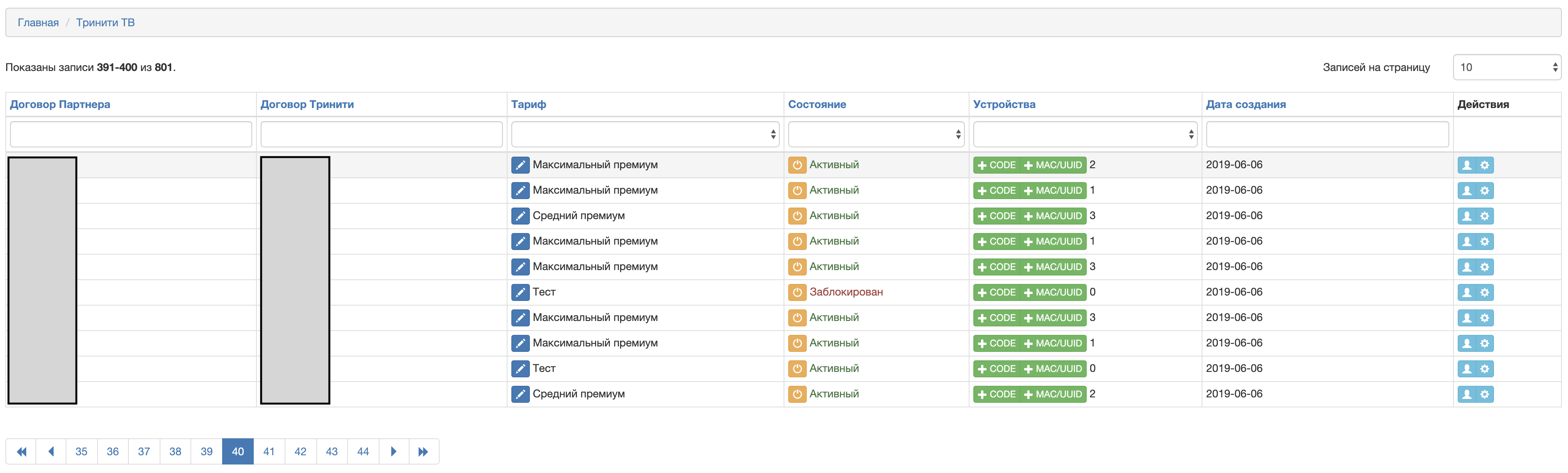Go to last page double-arrow

(x=423, y=452)
